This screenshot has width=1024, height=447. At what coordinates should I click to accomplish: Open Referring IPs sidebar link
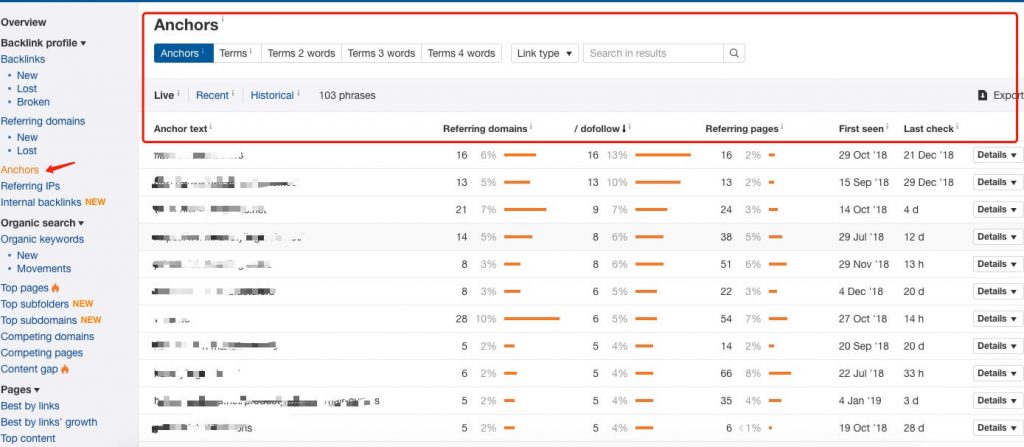[x=31, y=186]
